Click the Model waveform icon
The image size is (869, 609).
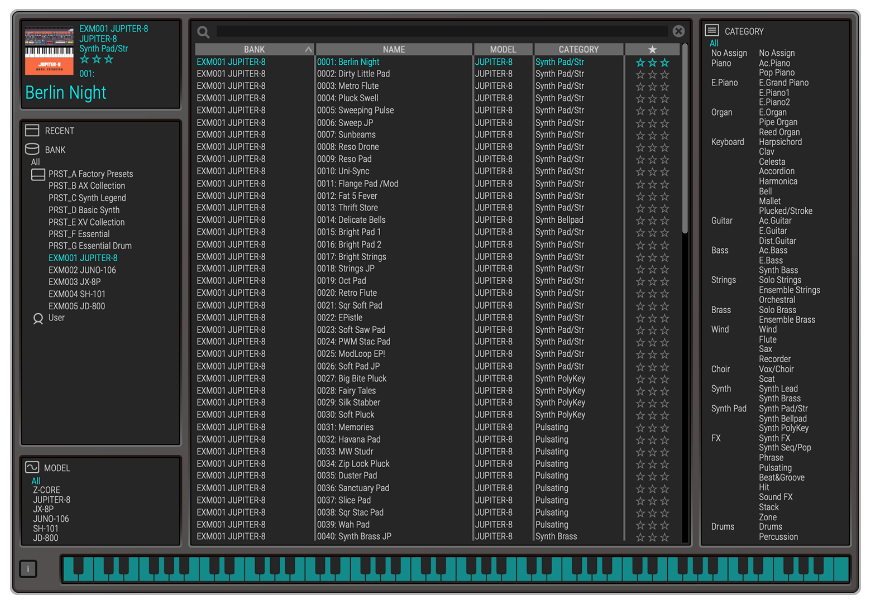(32, 467)
